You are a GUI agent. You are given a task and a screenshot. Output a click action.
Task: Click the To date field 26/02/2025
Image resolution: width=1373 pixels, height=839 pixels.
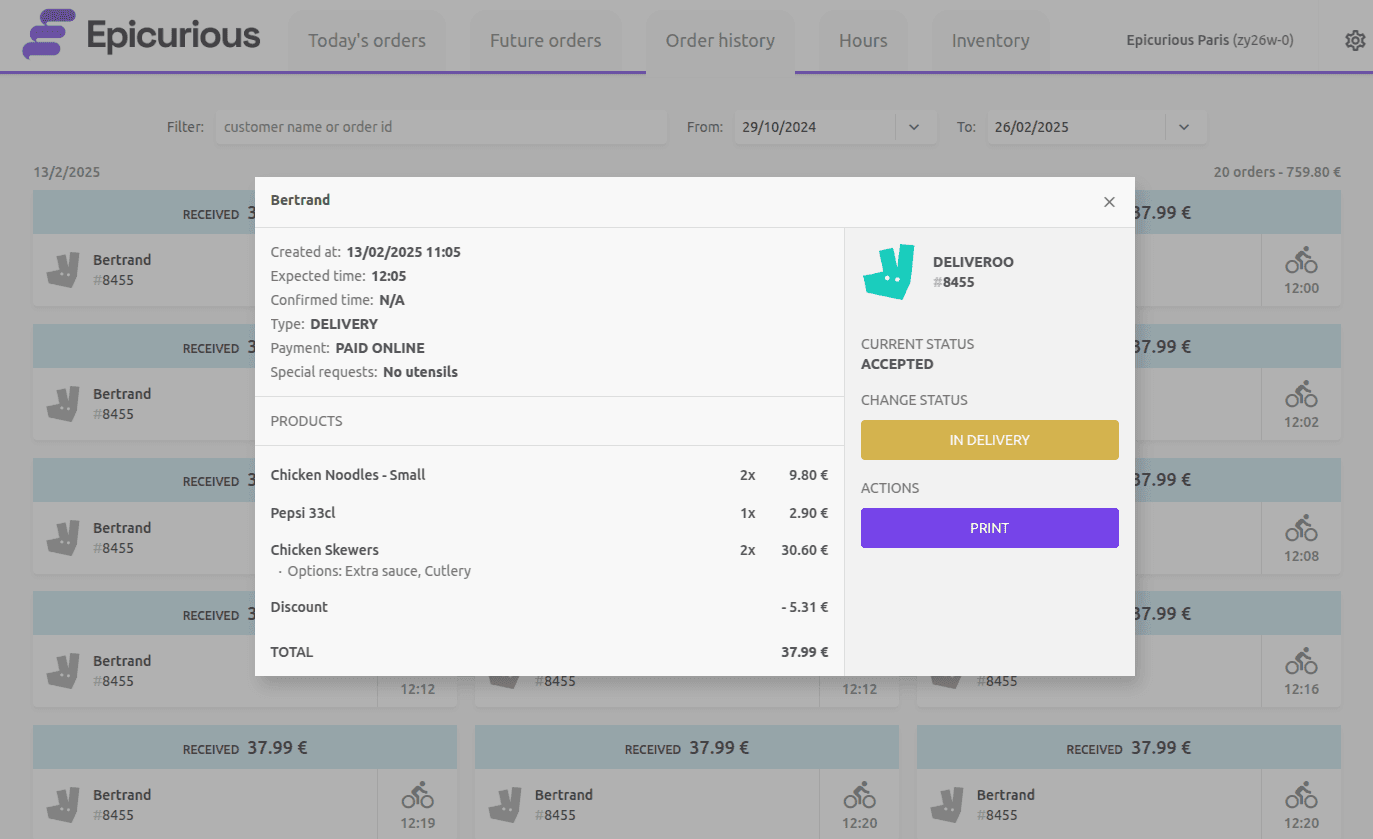pos(1076,127)
